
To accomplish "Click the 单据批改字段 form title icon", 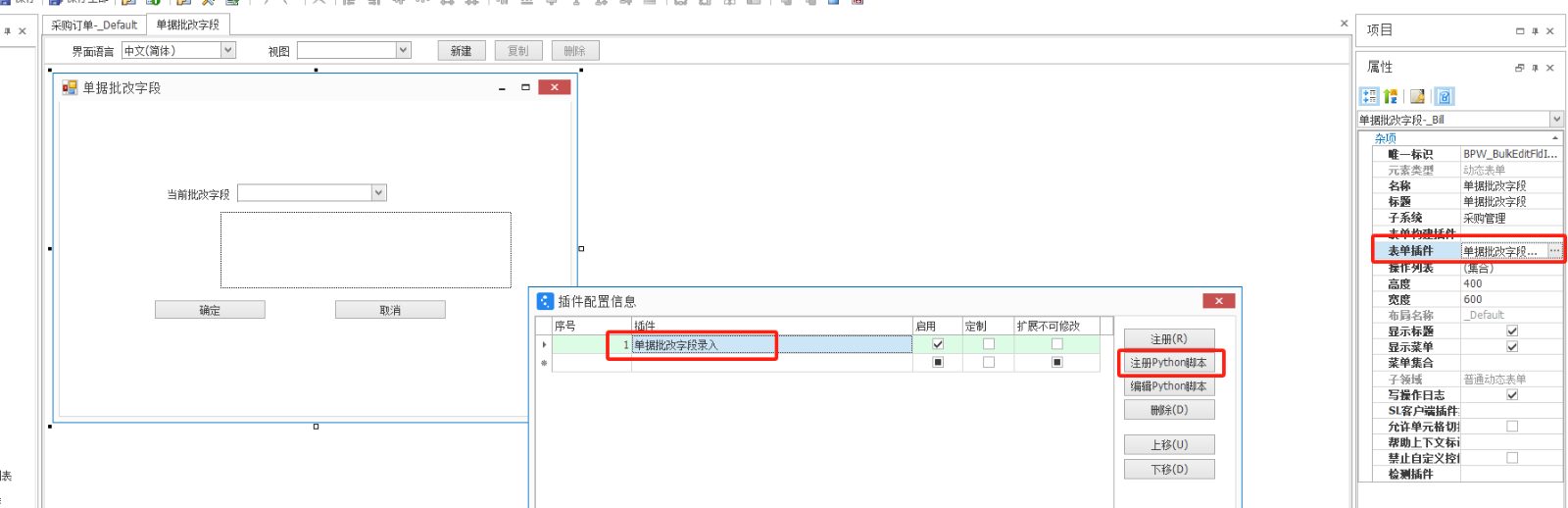I will tap(70, 87).
